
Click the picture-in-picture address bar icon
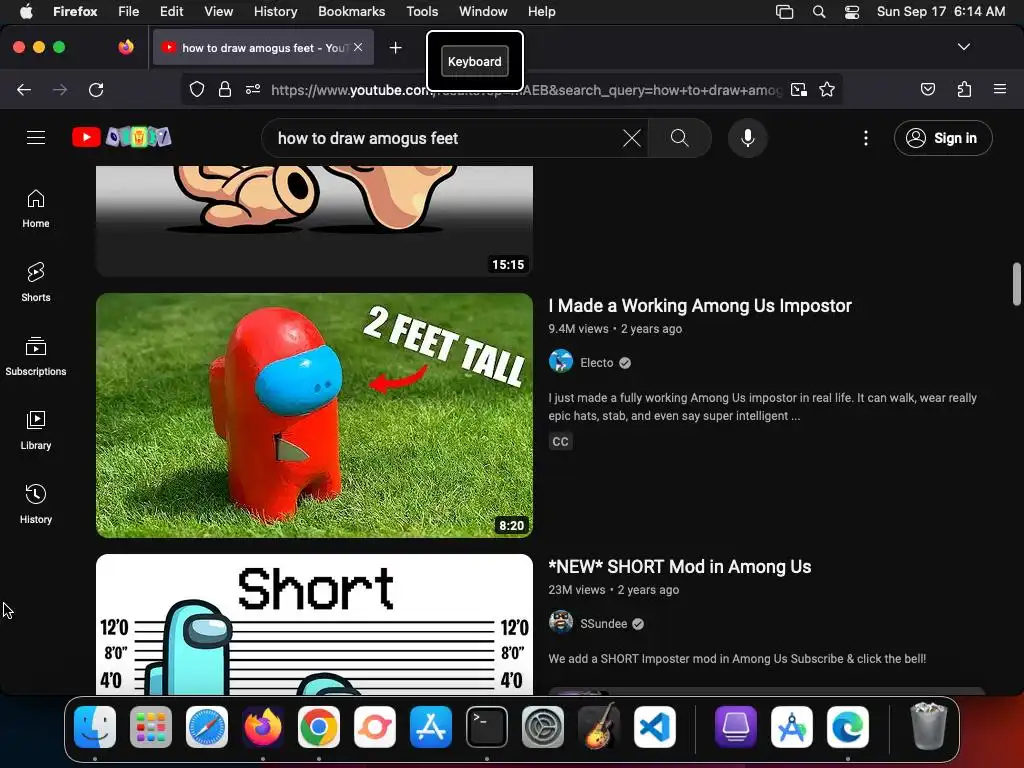point(799,89)
